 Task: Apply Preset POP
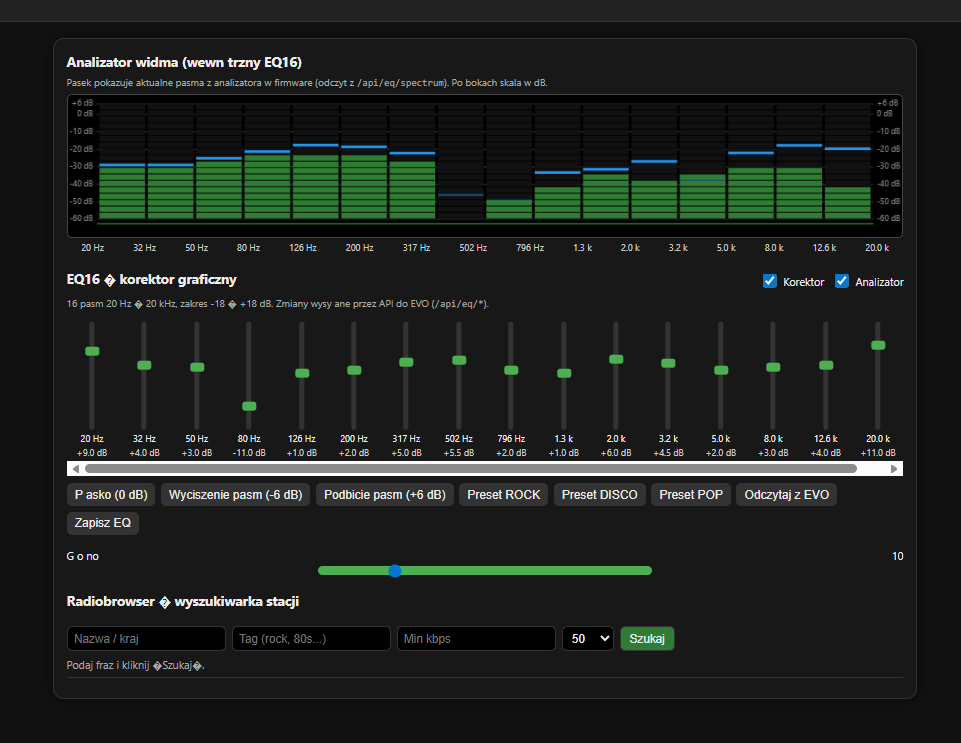tap(691, 495)
